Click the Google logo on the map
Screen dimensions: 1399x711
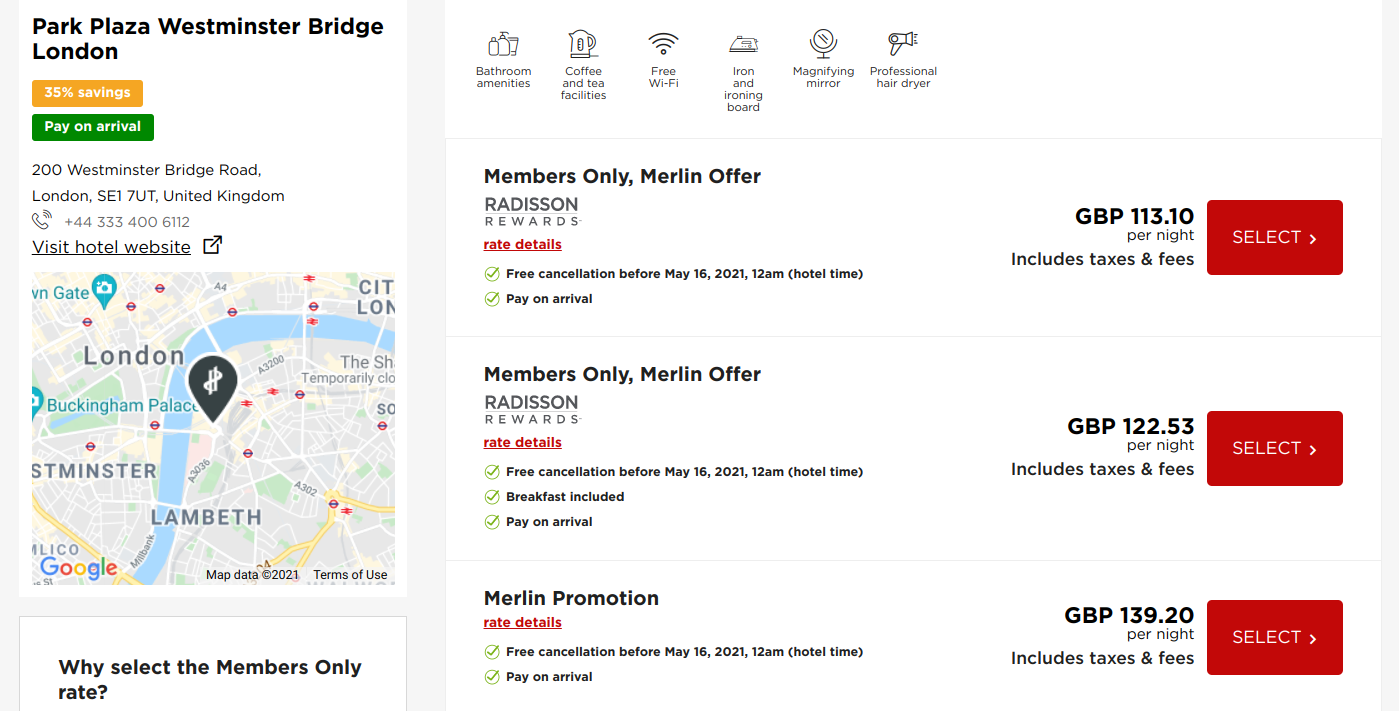[78, 568]
